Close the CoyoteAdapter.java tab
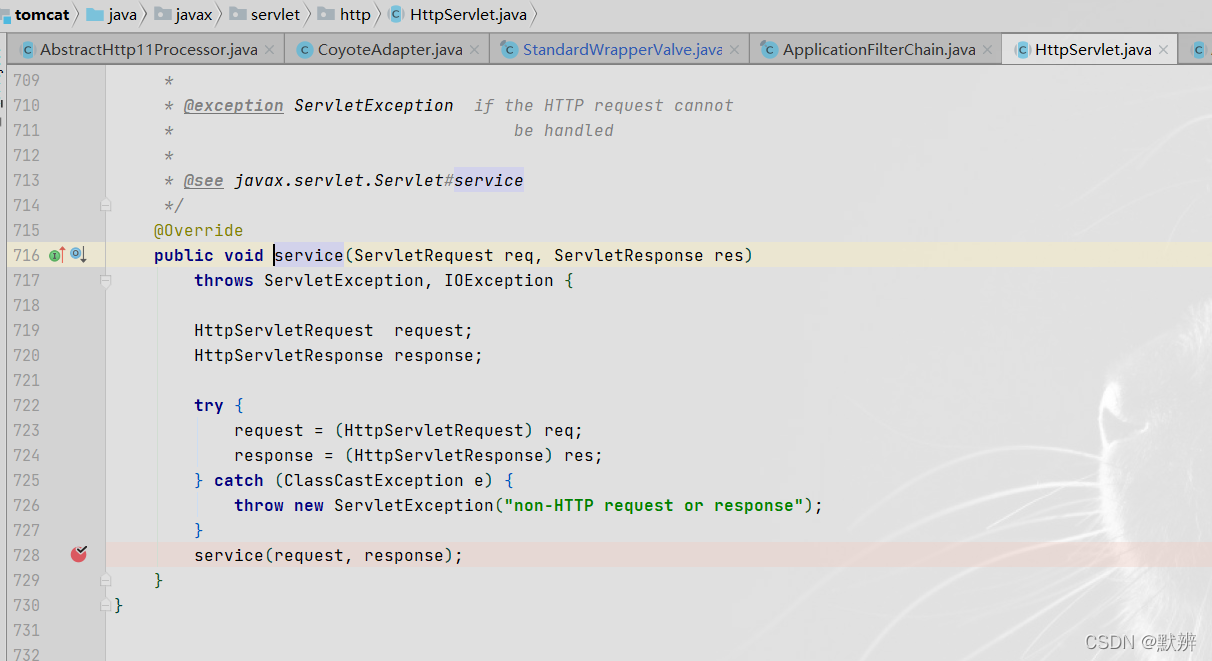The width and height of the screenshot is (1212, 661). [x=475, y=50]
